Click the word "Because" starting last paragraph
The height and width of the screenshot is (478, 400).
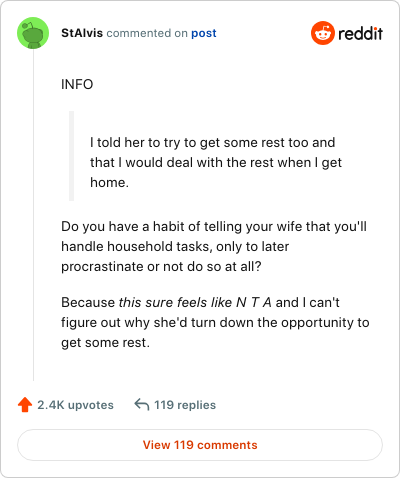tap(88, 303)
